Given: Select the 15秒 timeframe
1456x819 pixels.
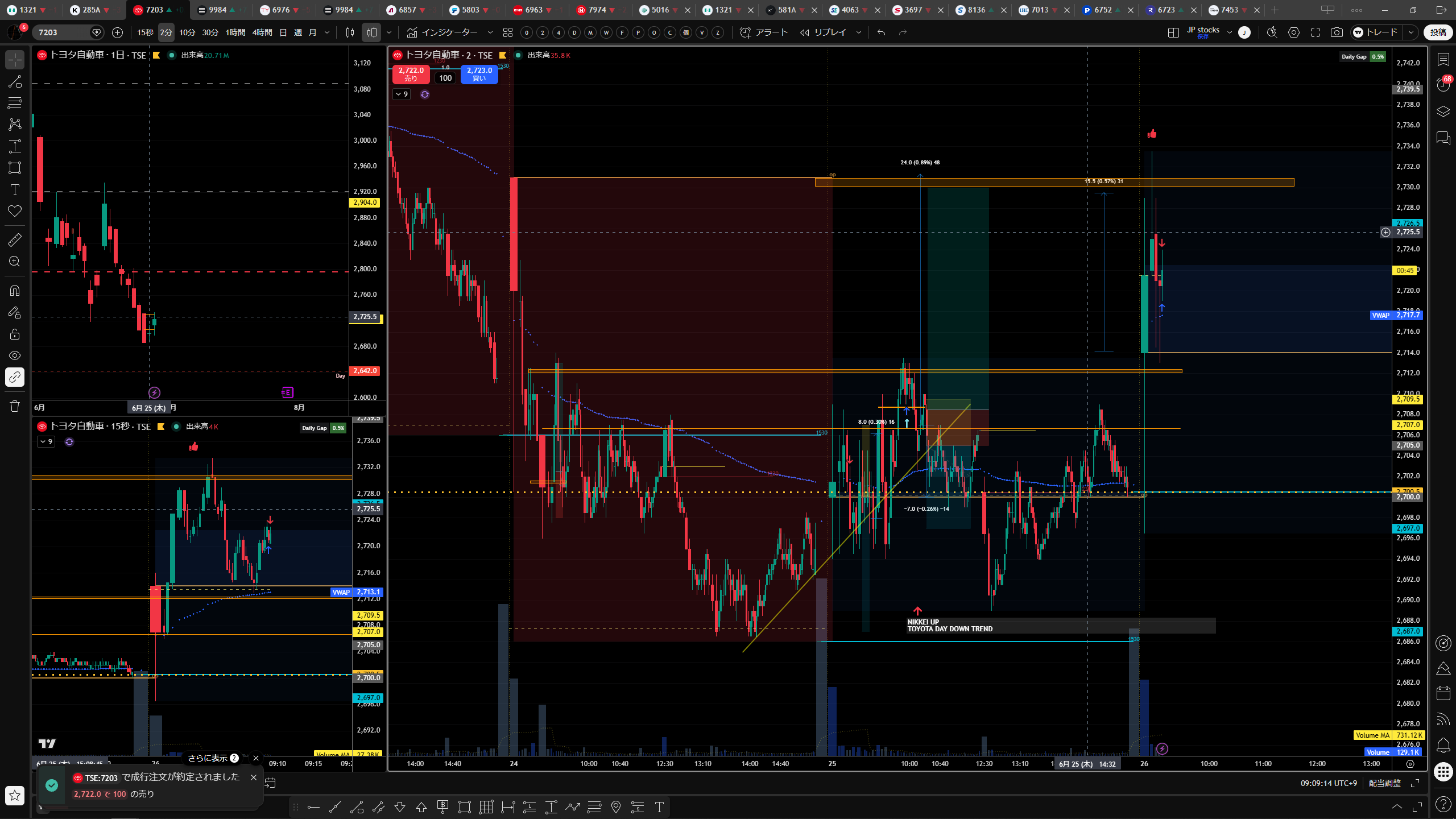Looking at the screenshot, I should coord(145,32).
